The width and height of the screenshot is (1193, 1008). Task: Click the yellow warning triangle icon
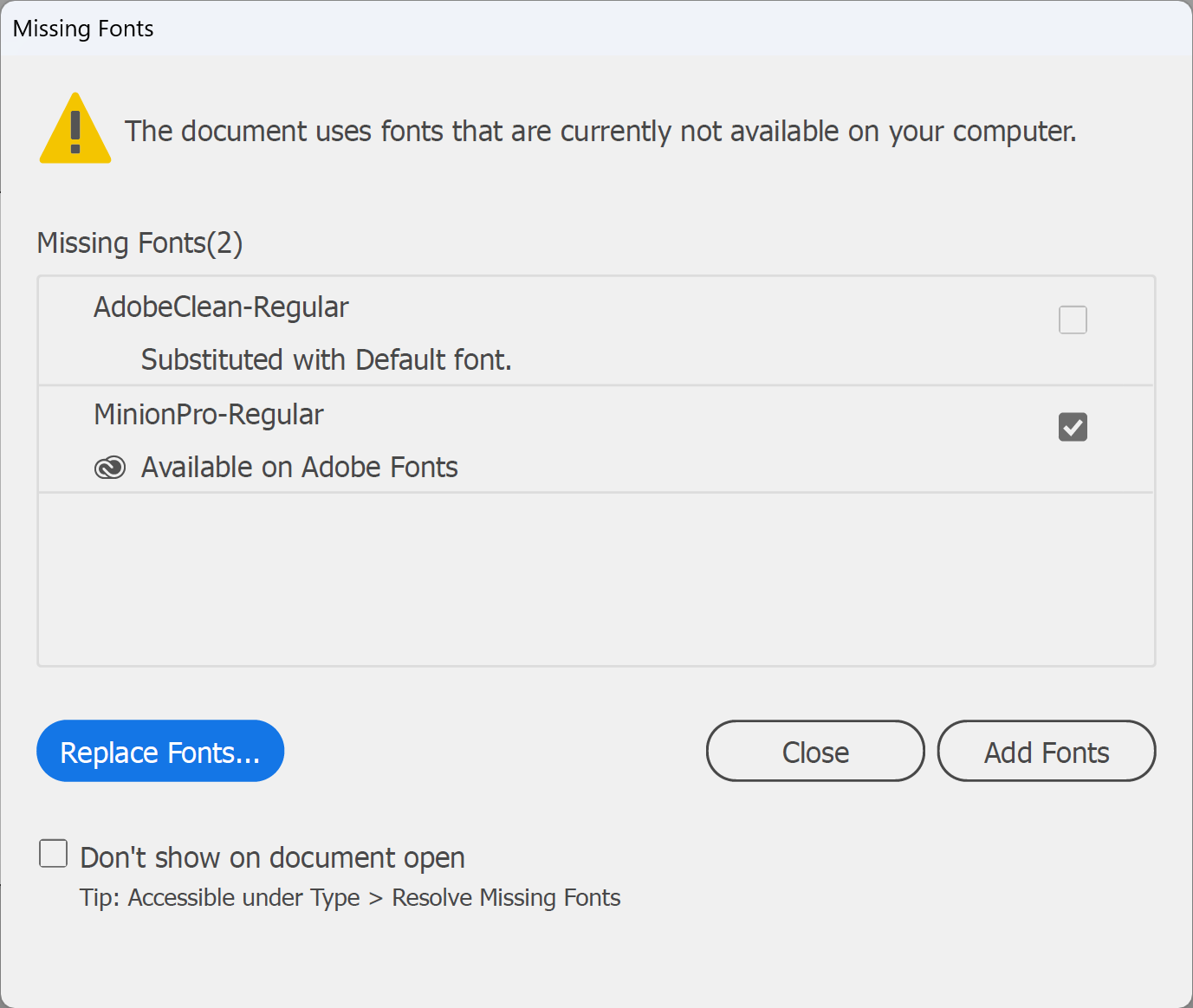pos(75,128)
